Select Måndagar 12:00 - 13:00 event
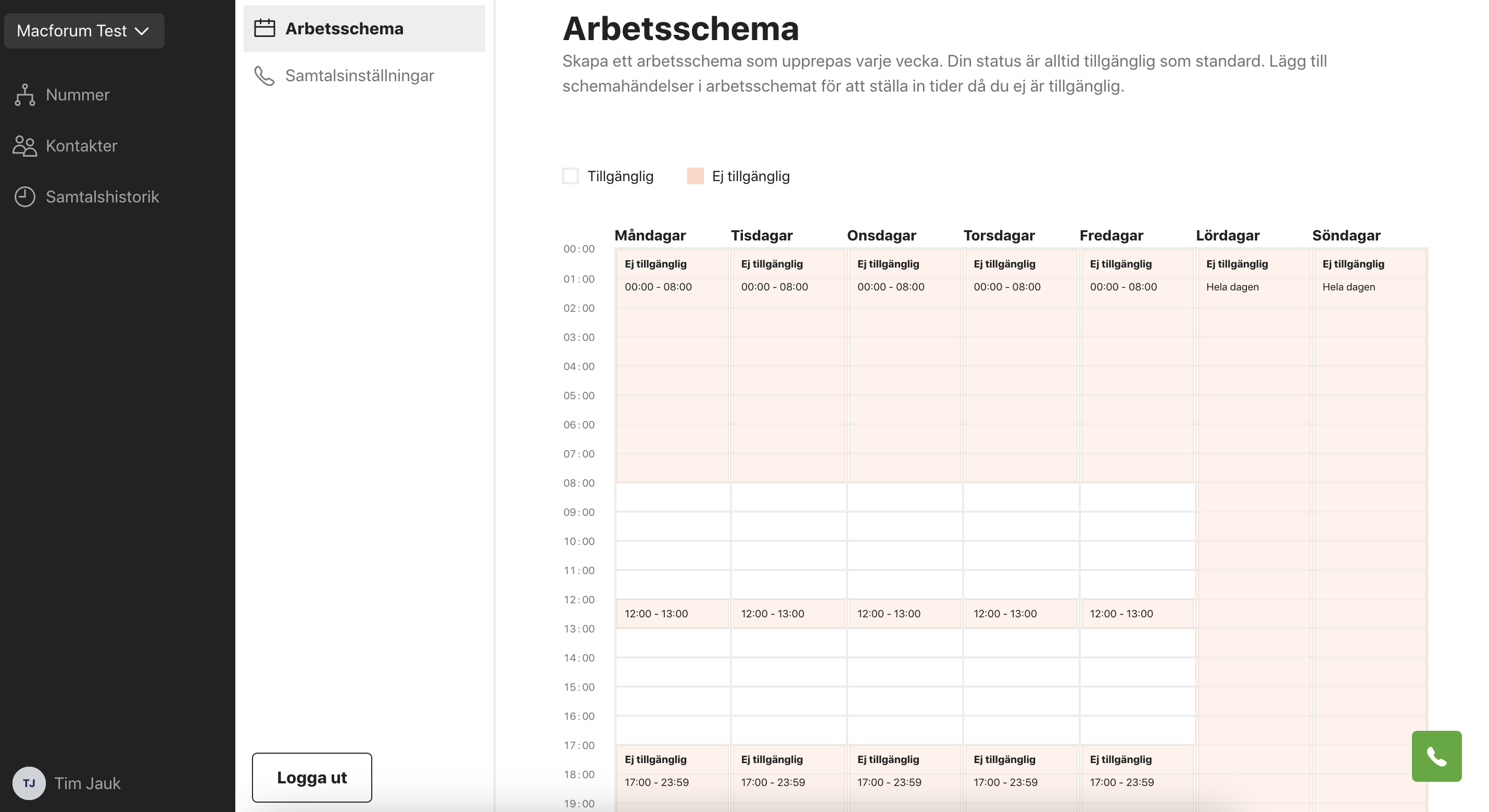Viewport: 1489px width, 812px height. 672,614
